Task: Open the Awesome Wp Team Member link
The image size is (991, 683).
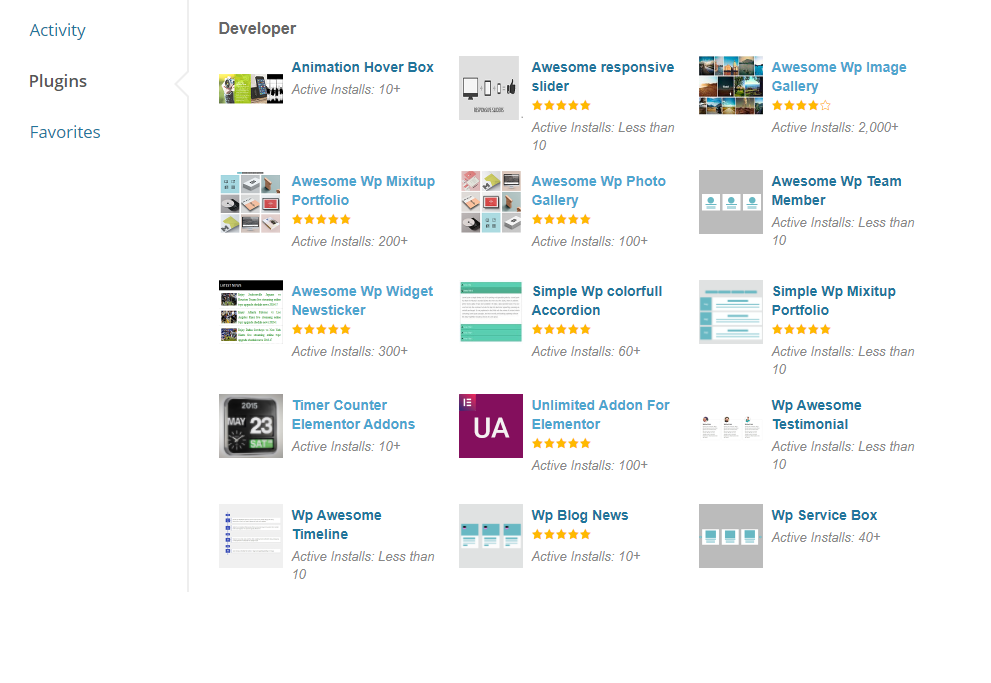Action: pyautogui.click(x=836, y=190)
